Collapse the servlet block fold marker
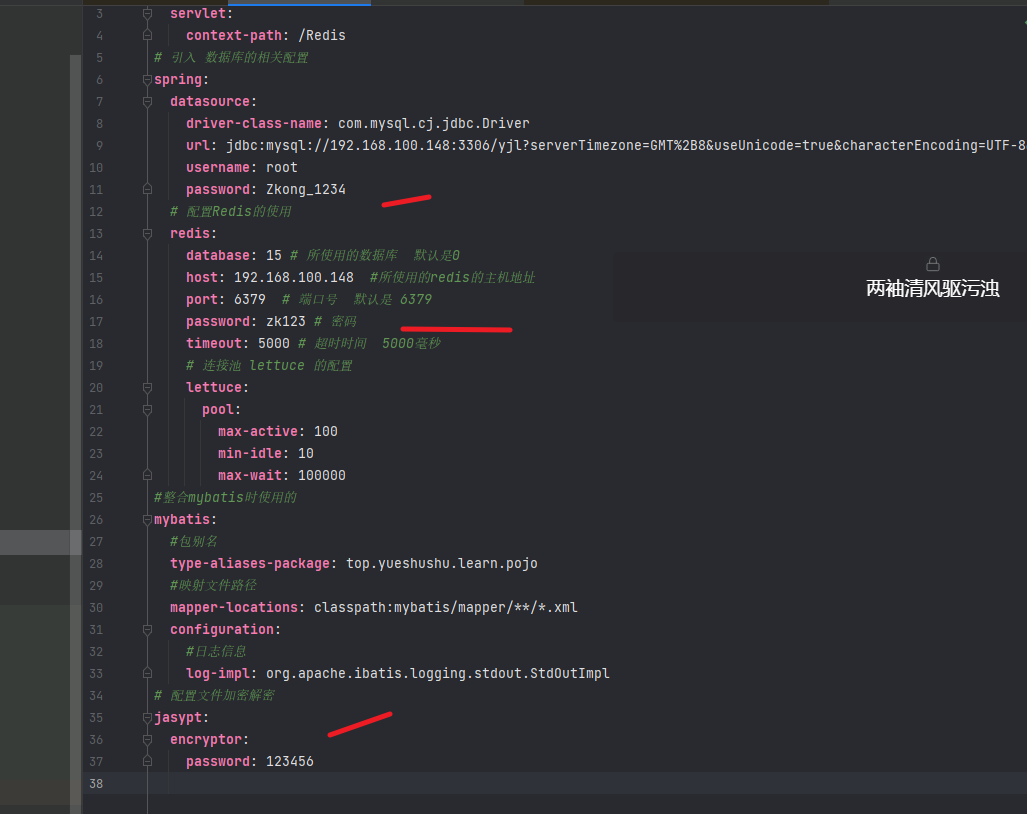 147,13
